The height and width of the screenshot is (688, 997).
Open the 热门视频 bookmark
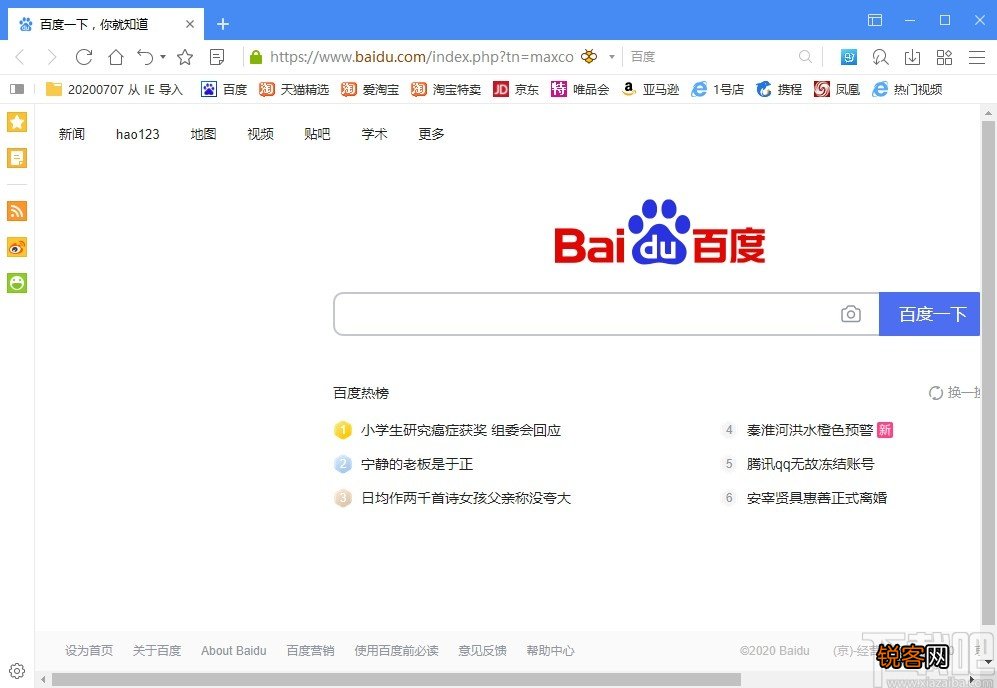click(x=907, y=90)
